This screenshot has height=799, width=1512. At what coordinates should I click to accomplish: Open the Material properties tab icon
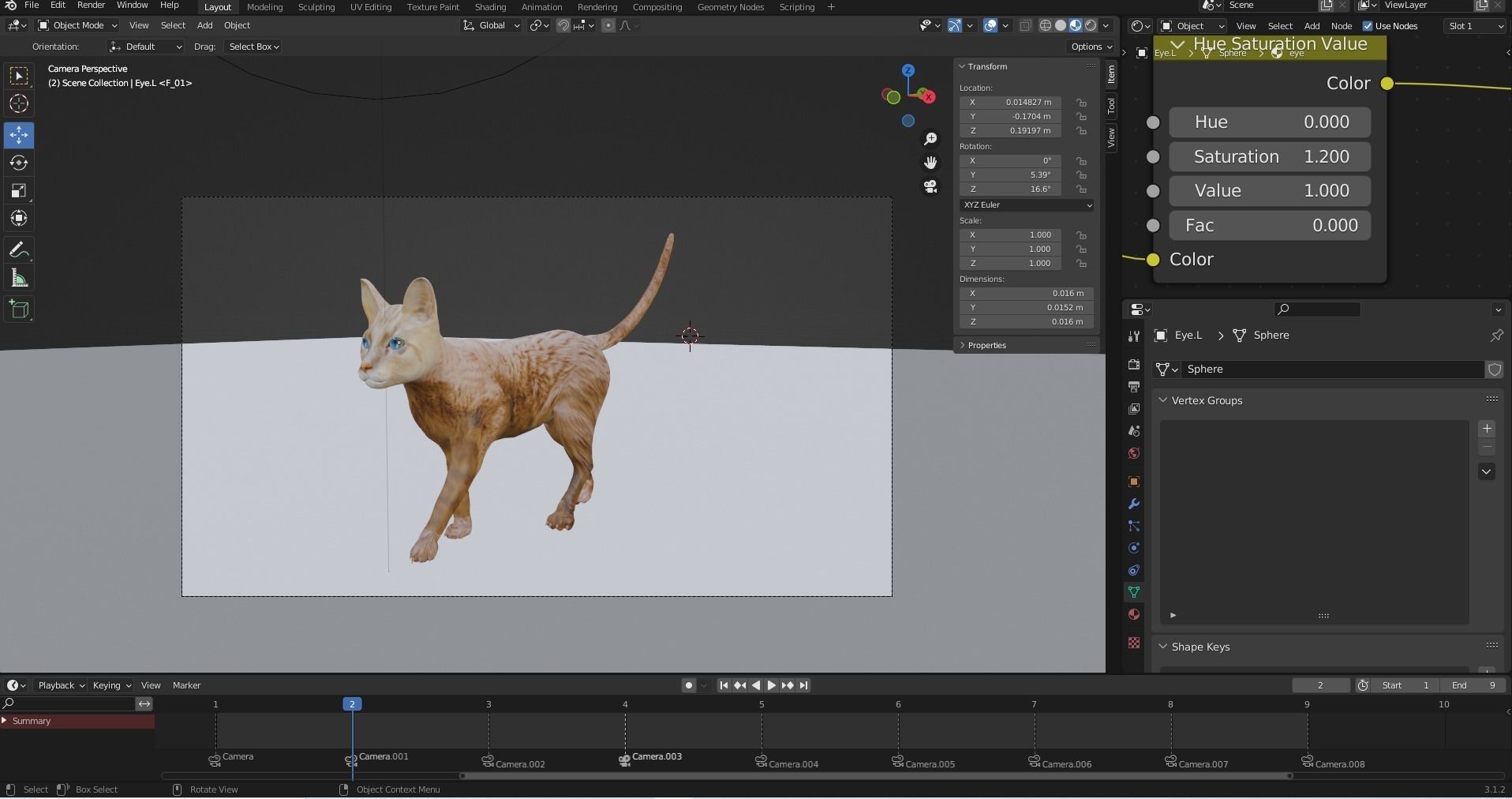(x=1134, y=614)
